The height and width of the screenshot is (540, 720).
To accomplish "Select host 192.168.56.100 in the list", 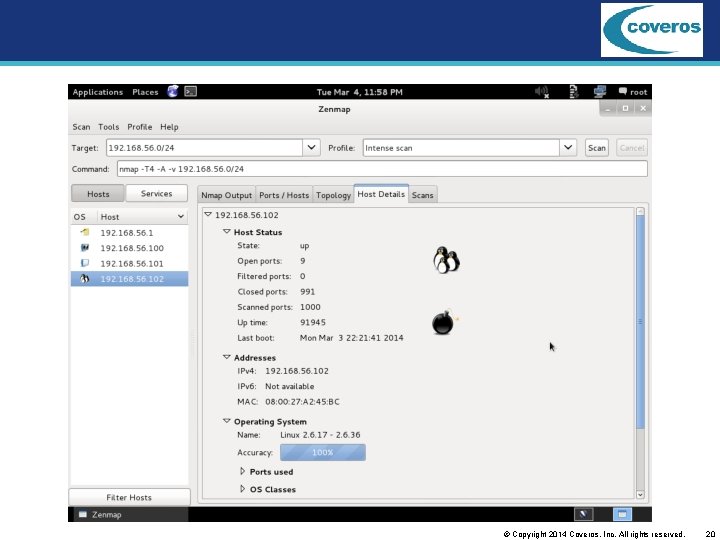I will 129,248.
